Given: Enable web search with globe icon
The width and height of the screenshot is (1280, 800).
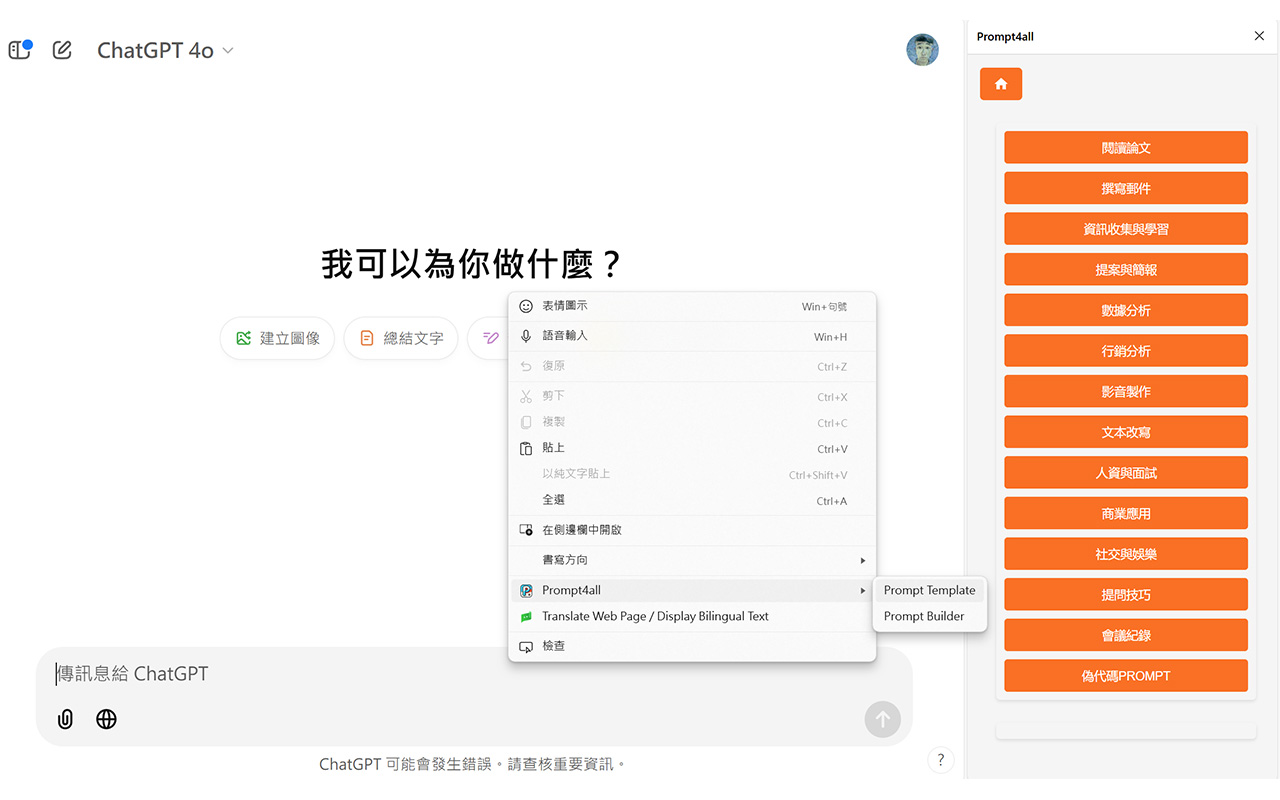Looking at the screenshot, I should coord(106,719).
